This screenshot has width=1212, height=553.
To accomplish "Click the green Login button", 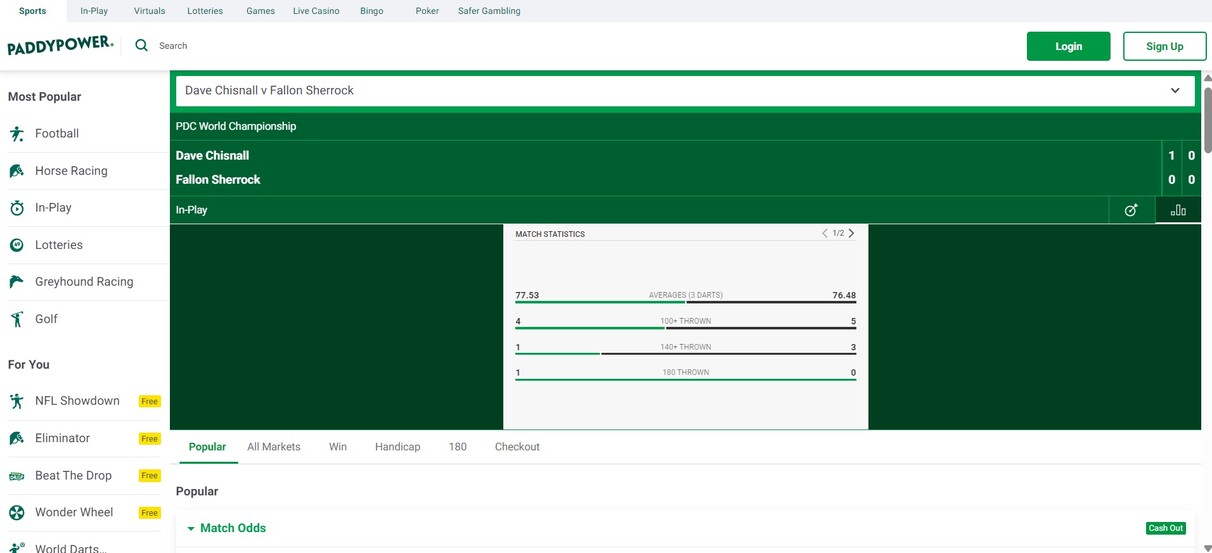I will (1068, 46).
